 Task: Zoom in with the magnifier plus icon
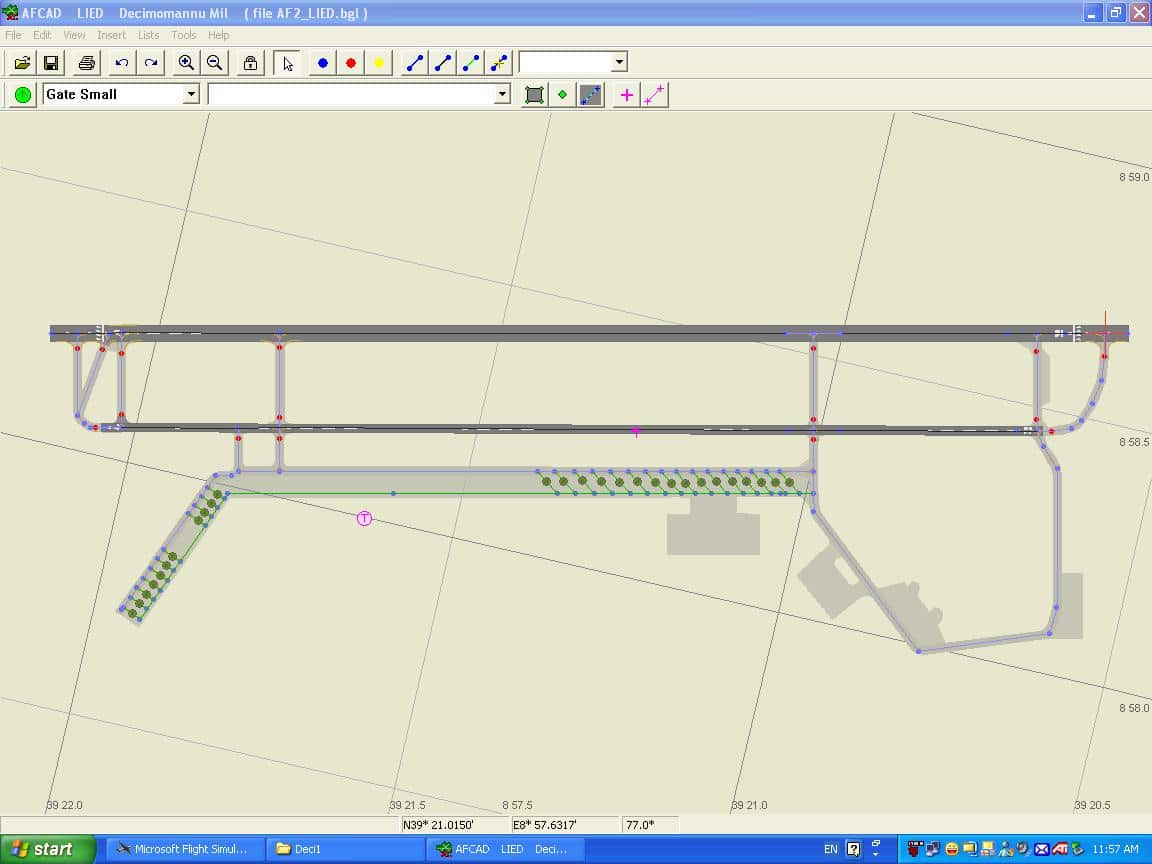[x=186, y=63]
